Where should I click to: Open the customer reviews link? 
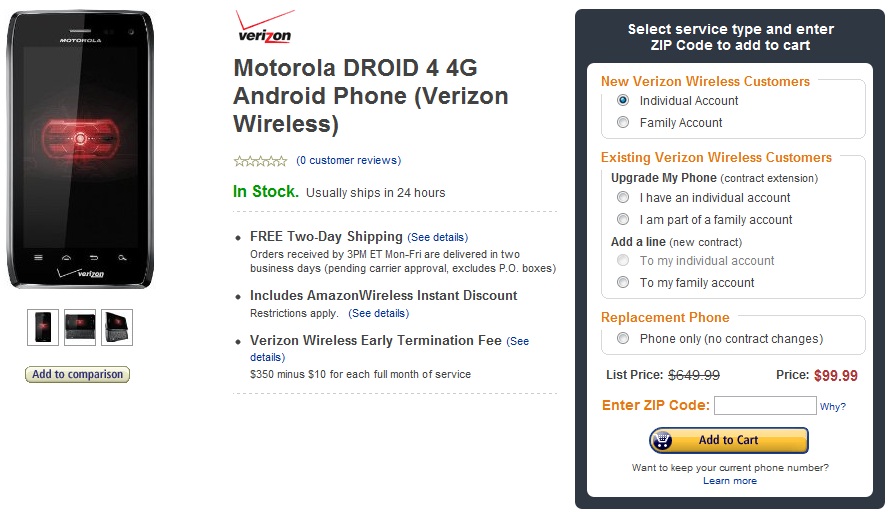pyautogui.click(x=348, y=160)
